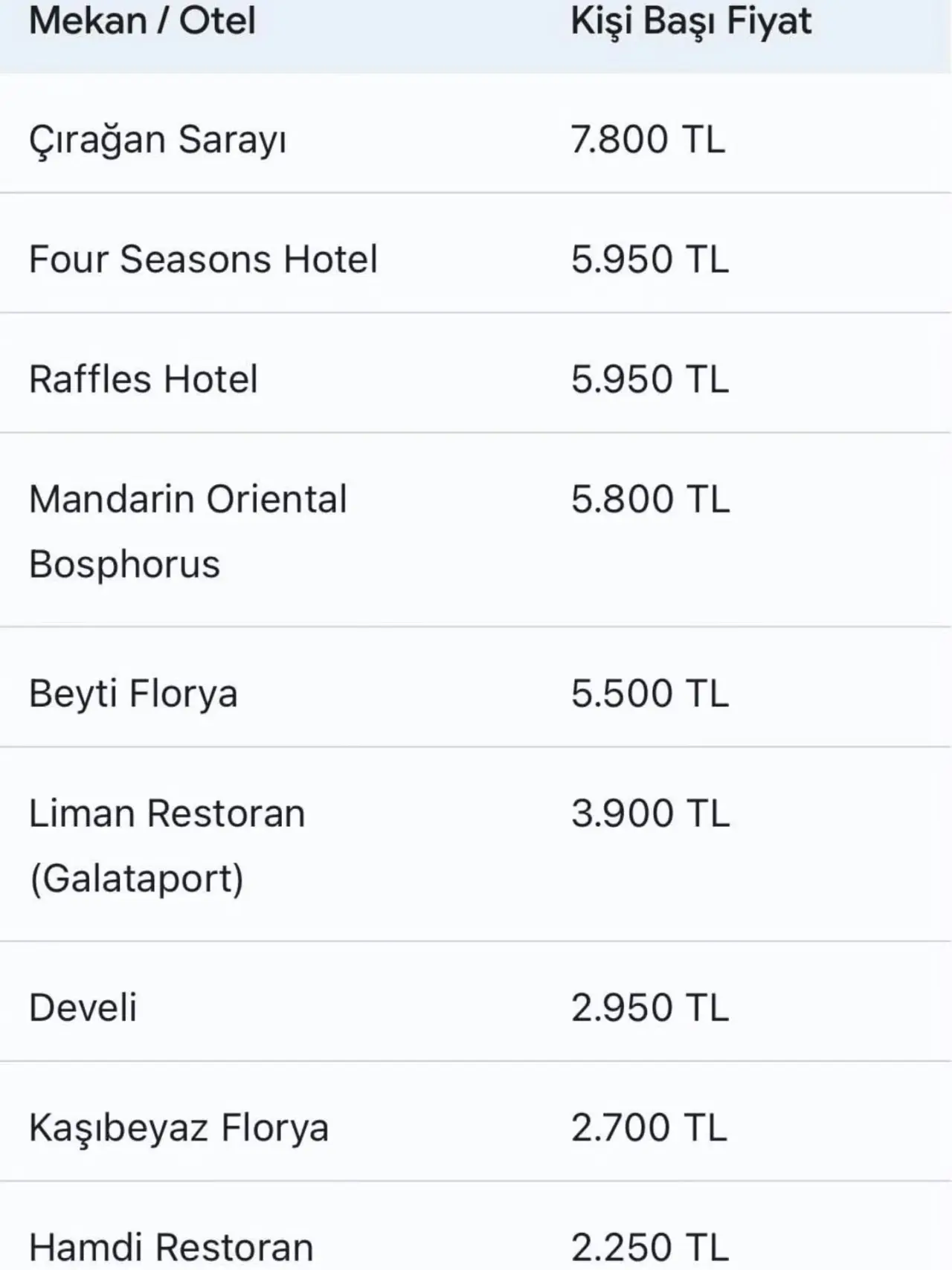Select the Liman Restoran (Galataport) name
The width and height of the screenshot is (952, 1270).
(167, 845)
